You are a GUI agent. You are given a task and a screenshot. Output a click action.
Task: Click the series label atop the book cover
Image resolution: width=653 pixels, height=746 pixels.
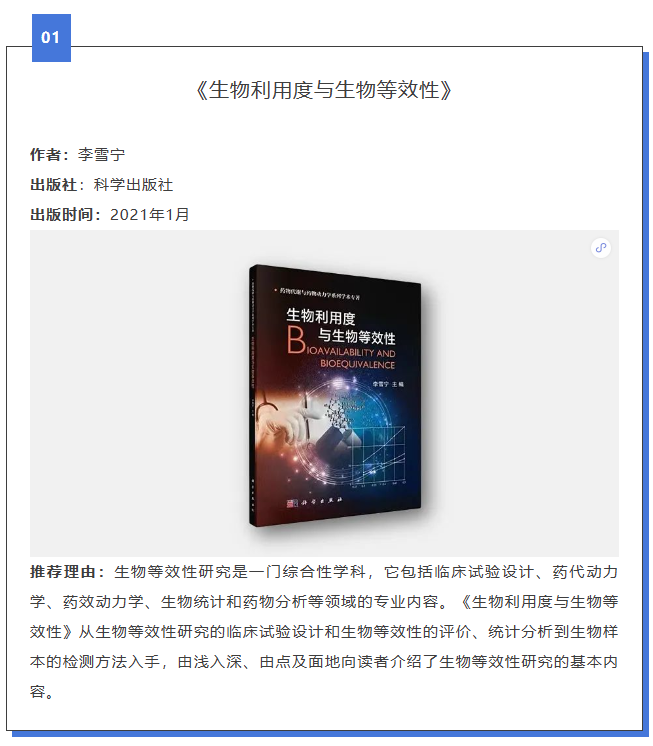pos(317,293)
